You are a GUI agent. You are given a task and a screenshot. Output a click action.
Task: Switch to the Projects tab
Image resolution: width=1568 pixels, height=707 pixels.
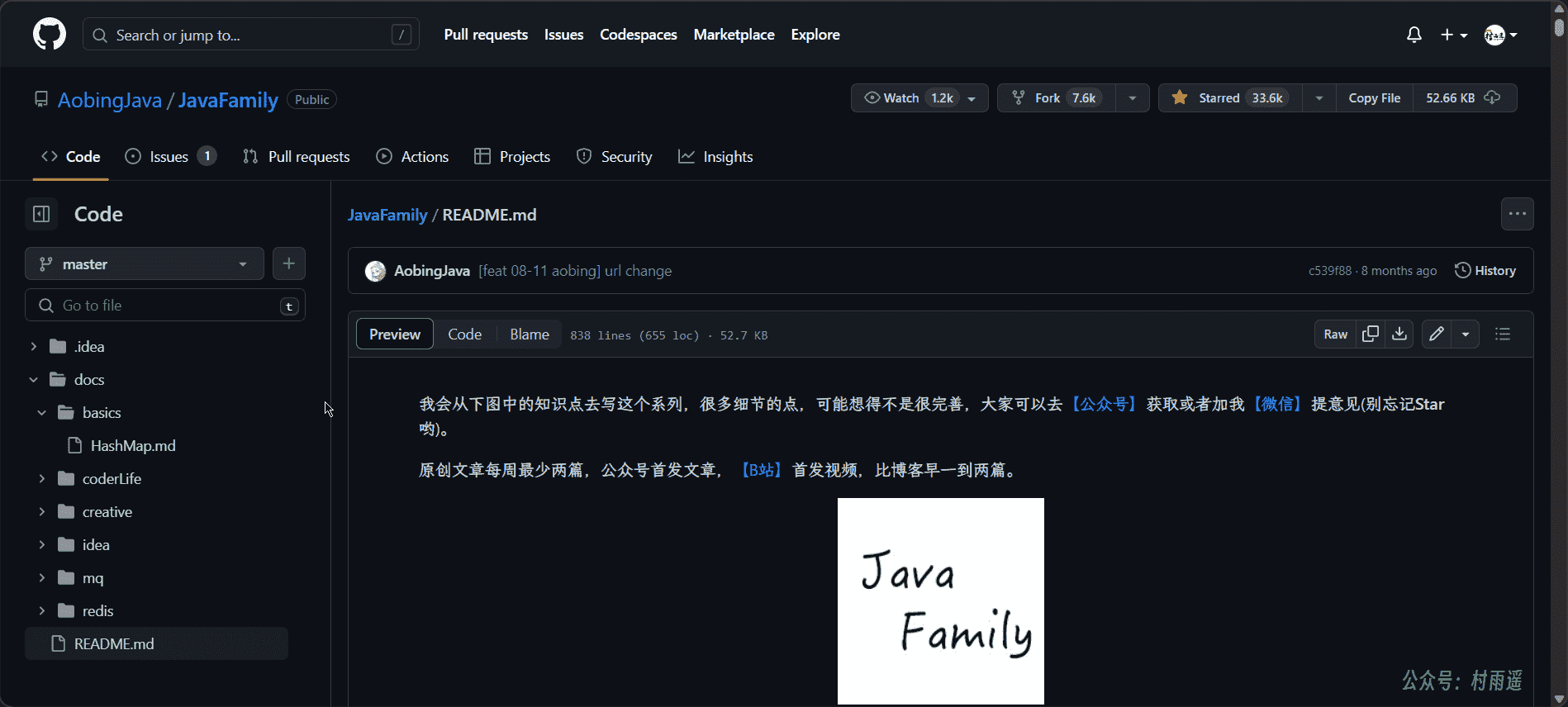pos(512,156)
